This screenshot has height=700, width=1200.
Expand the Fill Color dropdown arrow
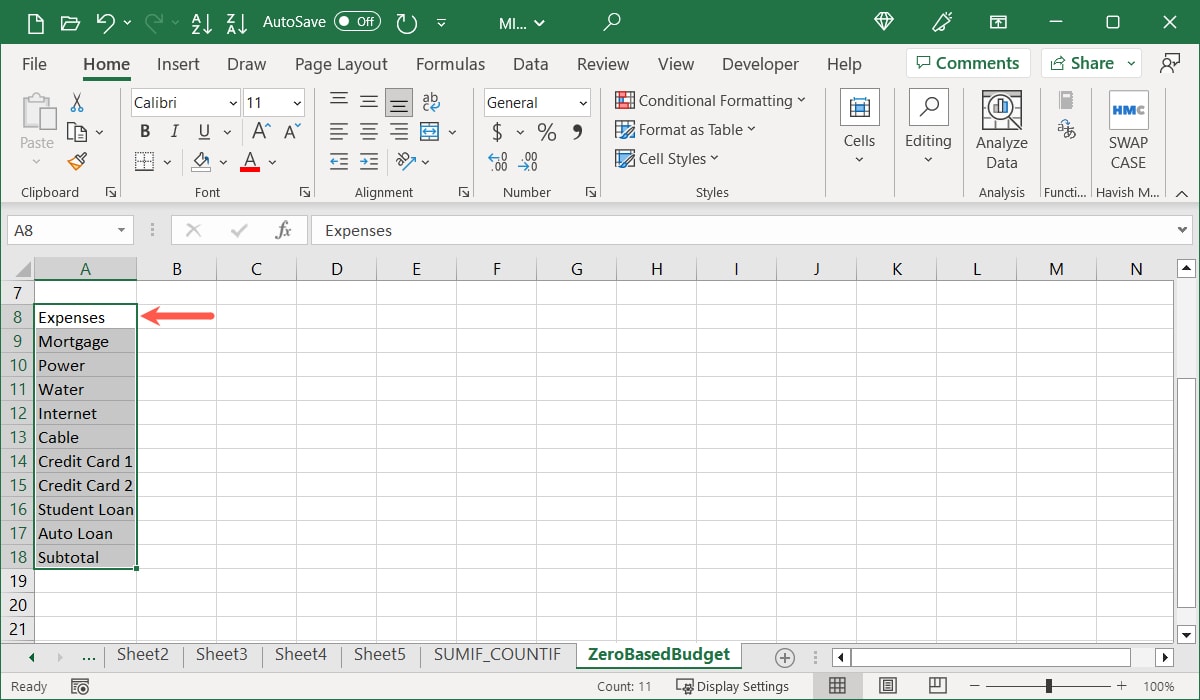click(224, 161)
